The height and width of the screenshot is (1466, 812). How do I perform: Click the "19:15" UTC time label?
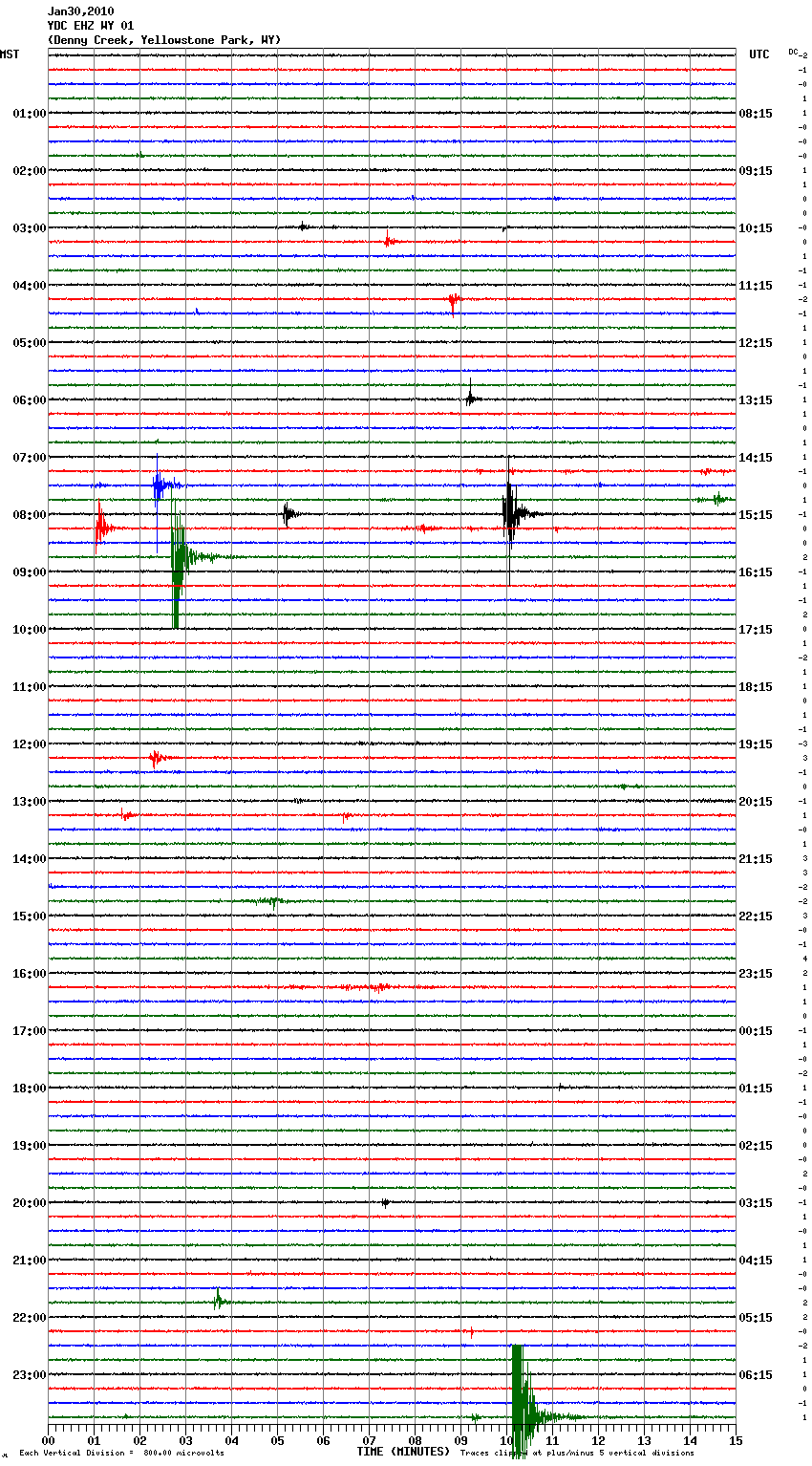pyautogui.click(x=756, y=744)
